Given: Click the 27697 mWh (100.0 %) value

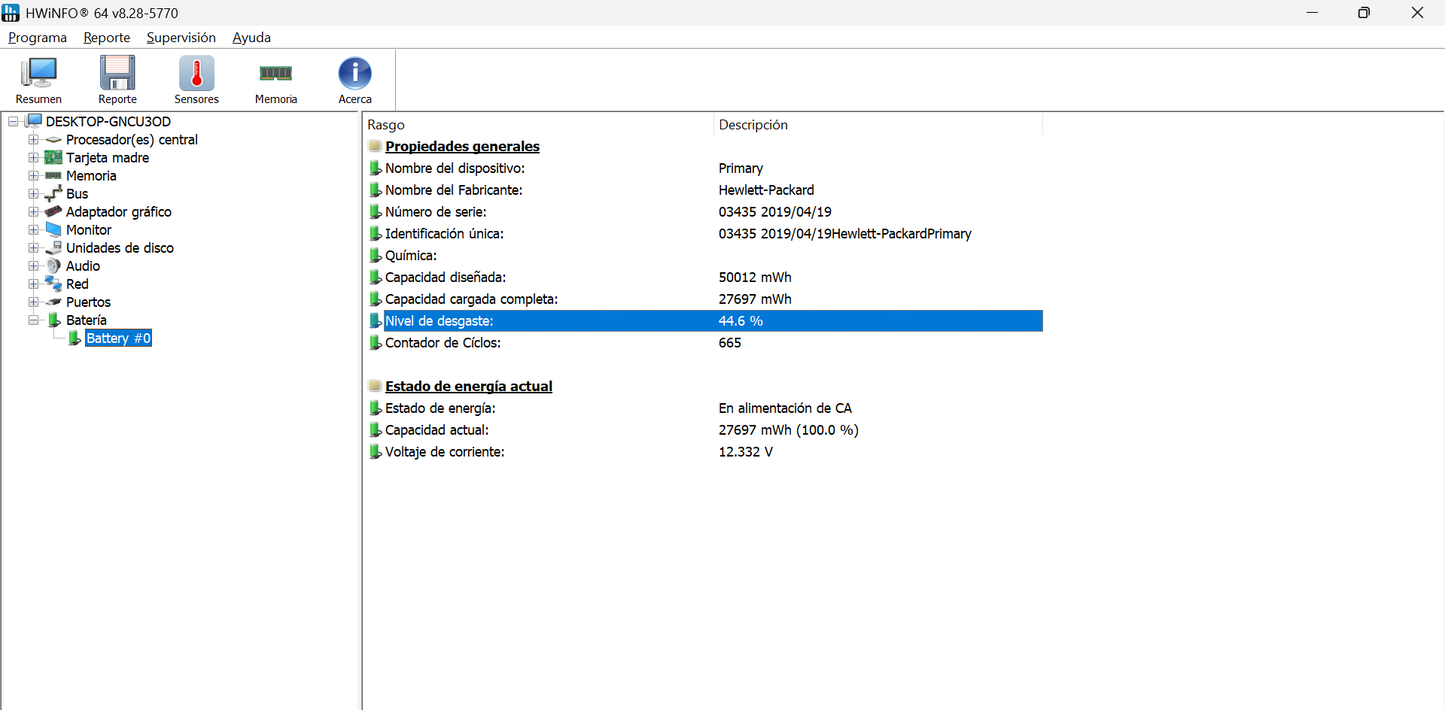Looking at the screenshot, I should (789, 430).
